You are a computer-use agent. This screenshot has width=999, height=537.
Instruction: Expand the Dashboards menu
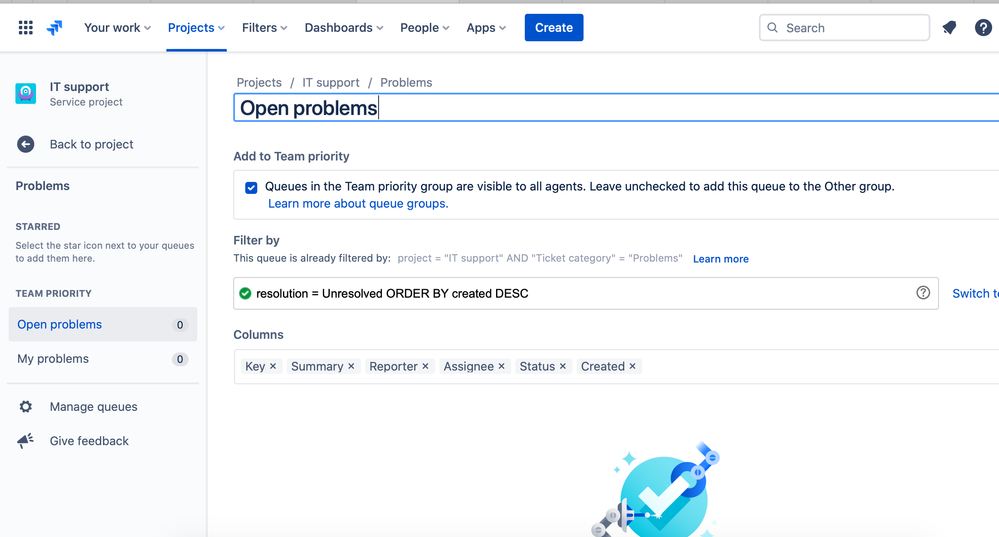pos(343,27)
